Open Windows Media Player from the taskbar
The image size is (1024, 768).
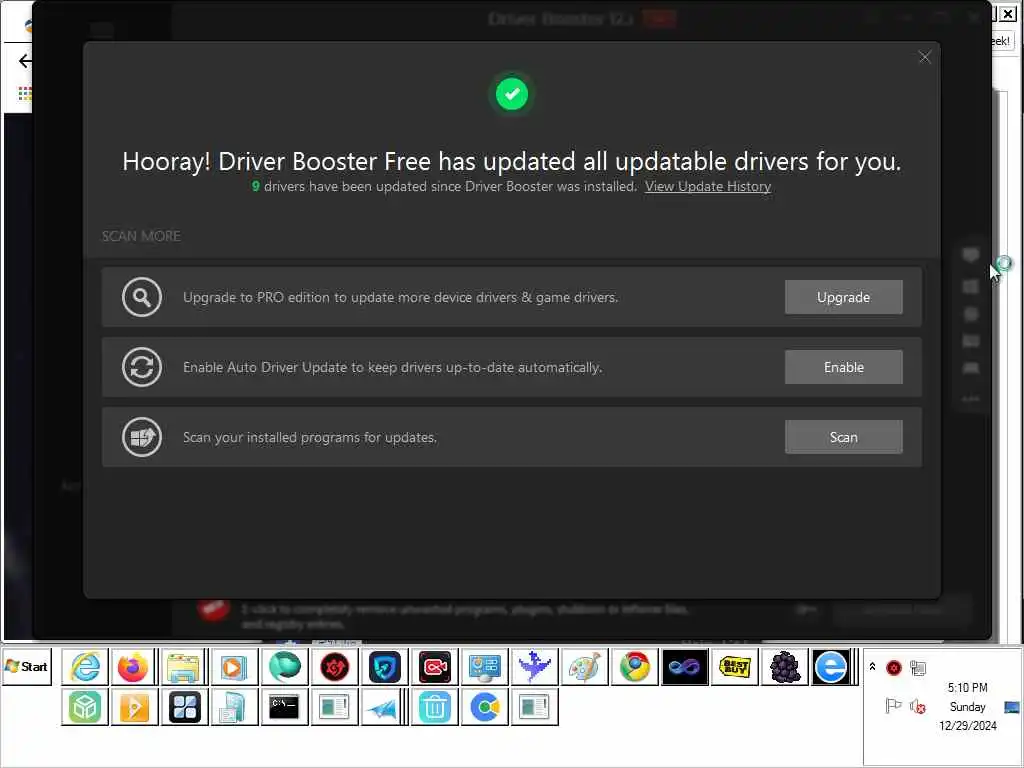(x=234, y=667)
